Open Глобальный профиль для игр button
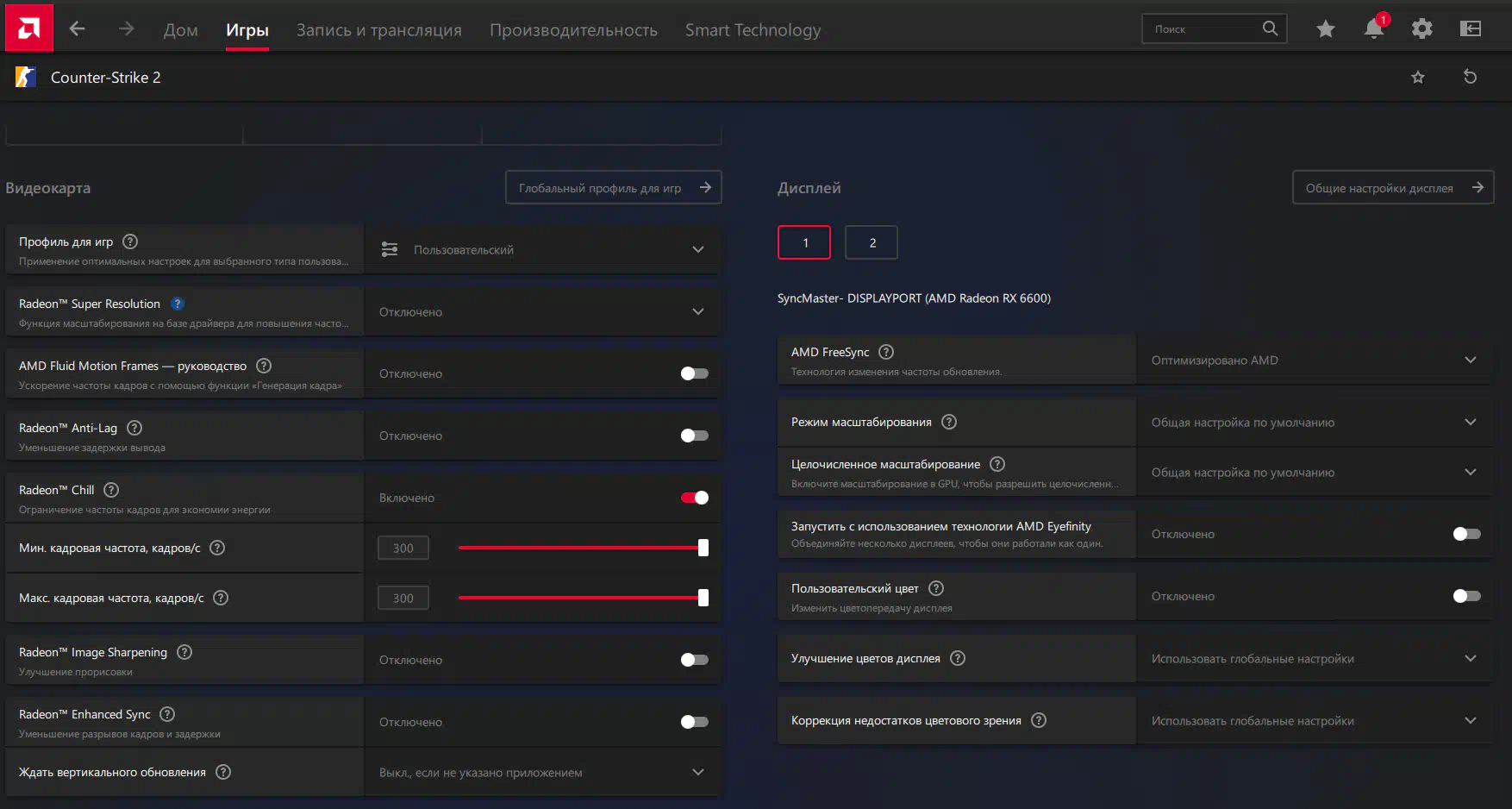The height and width of the screenshot is (809, 1512). [613, 187]
